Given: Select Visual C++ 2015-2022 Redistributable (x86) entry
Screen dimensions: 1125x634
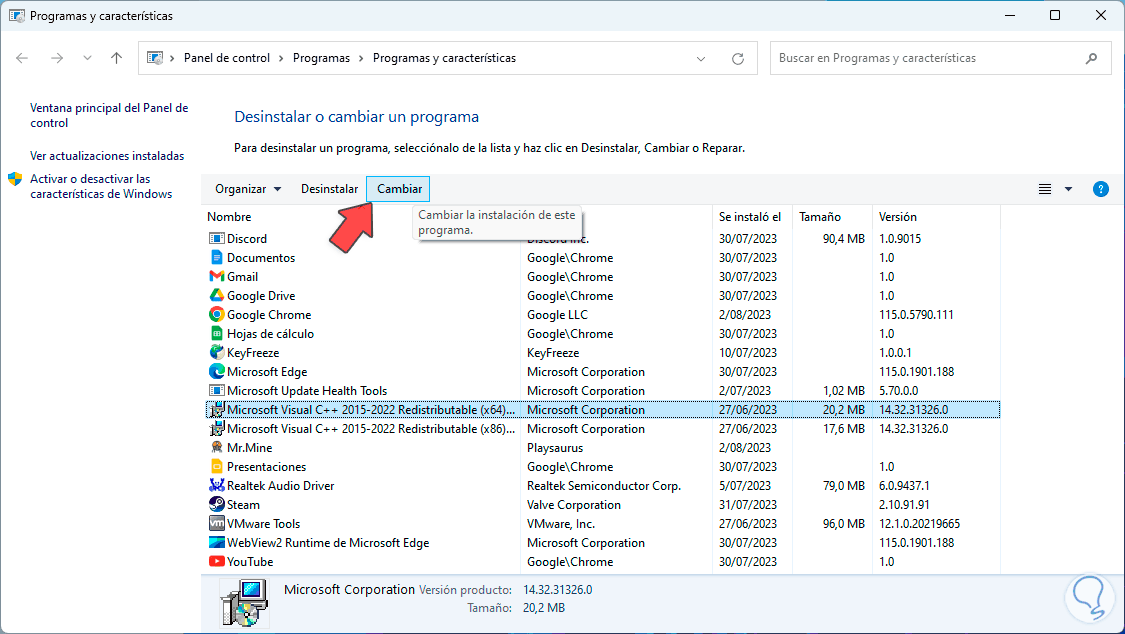Looking at the screenshot, I should [371, 428].
